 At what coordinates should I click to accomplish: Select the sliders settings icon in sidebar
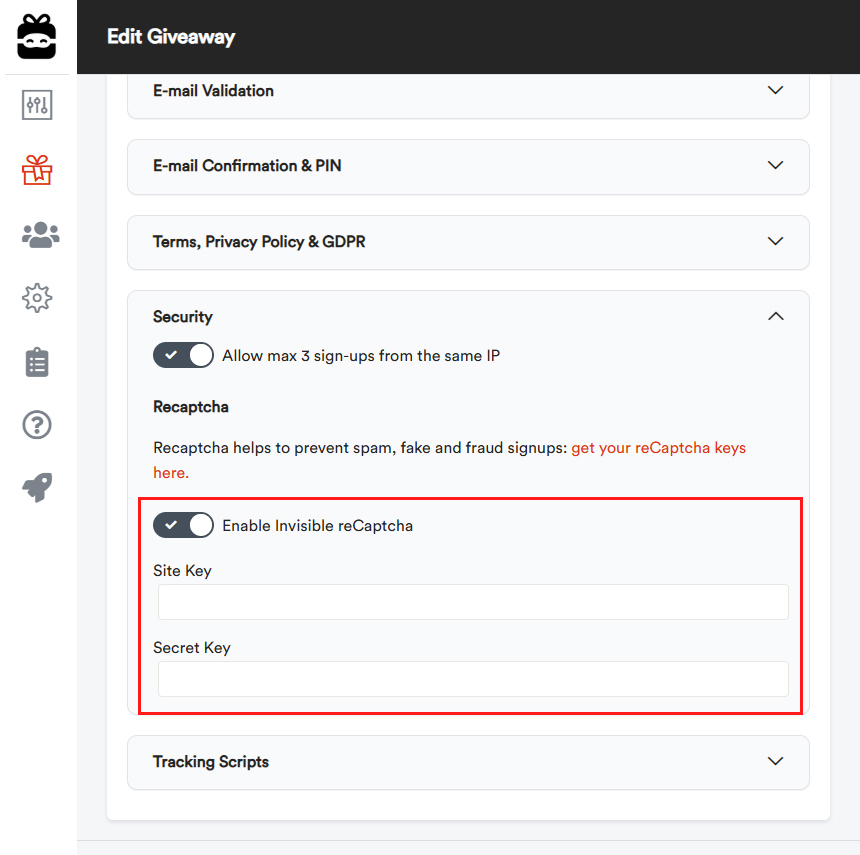click(x=37, y=104)
